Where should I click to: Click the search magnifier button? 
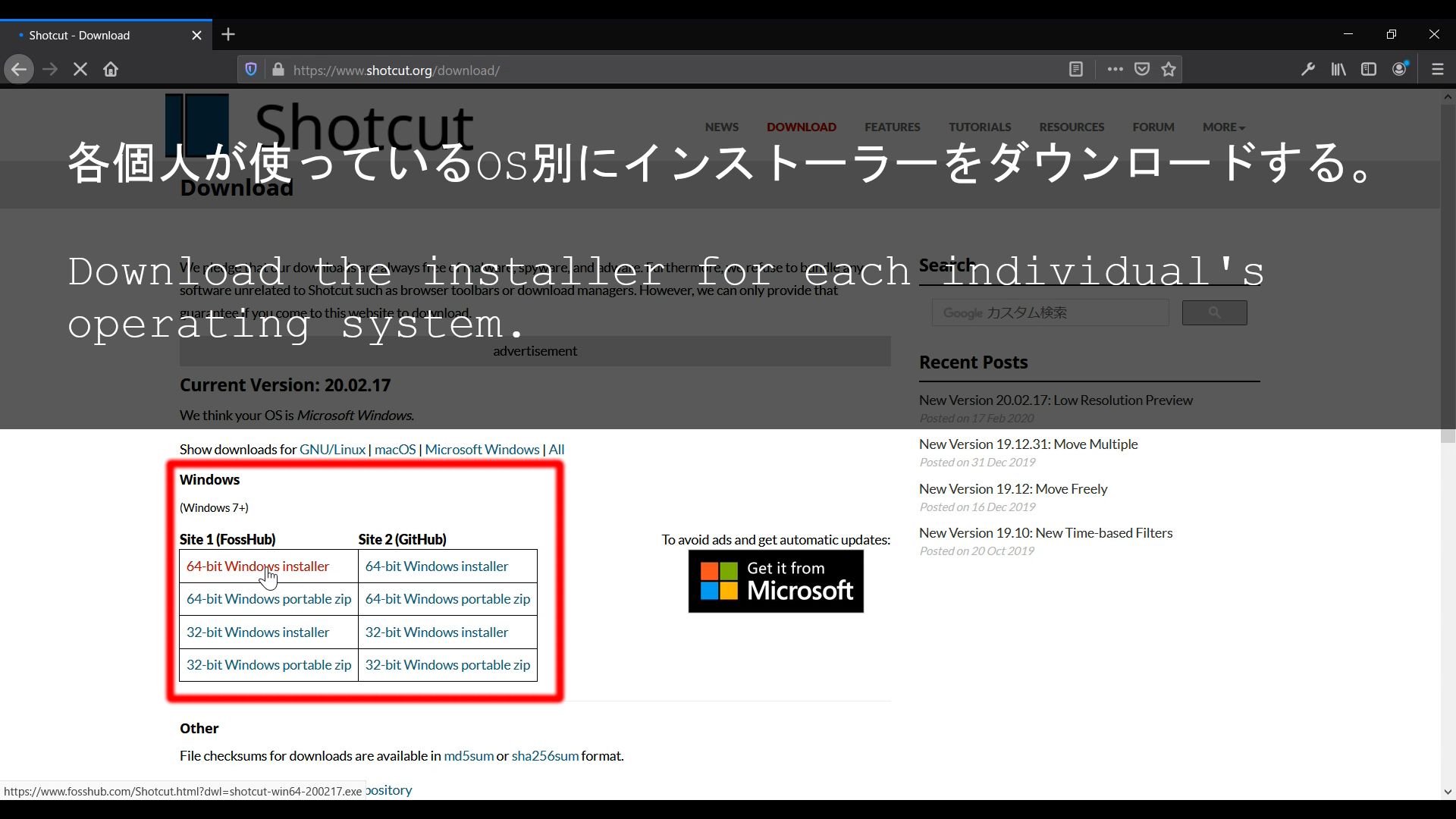pos(1214,312)
